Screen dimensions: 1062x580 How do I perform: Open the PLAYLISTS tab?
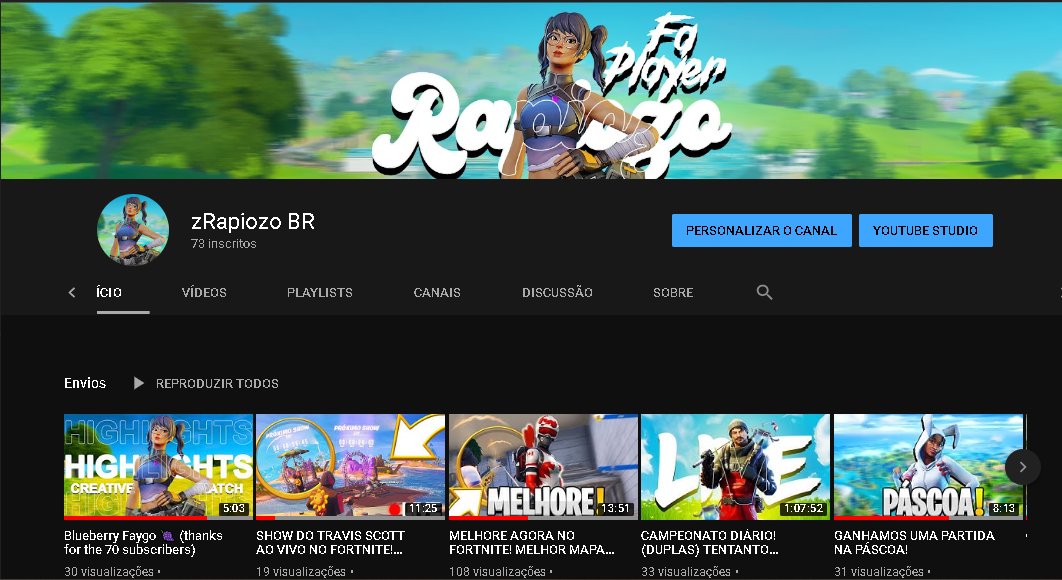point(319,292)
